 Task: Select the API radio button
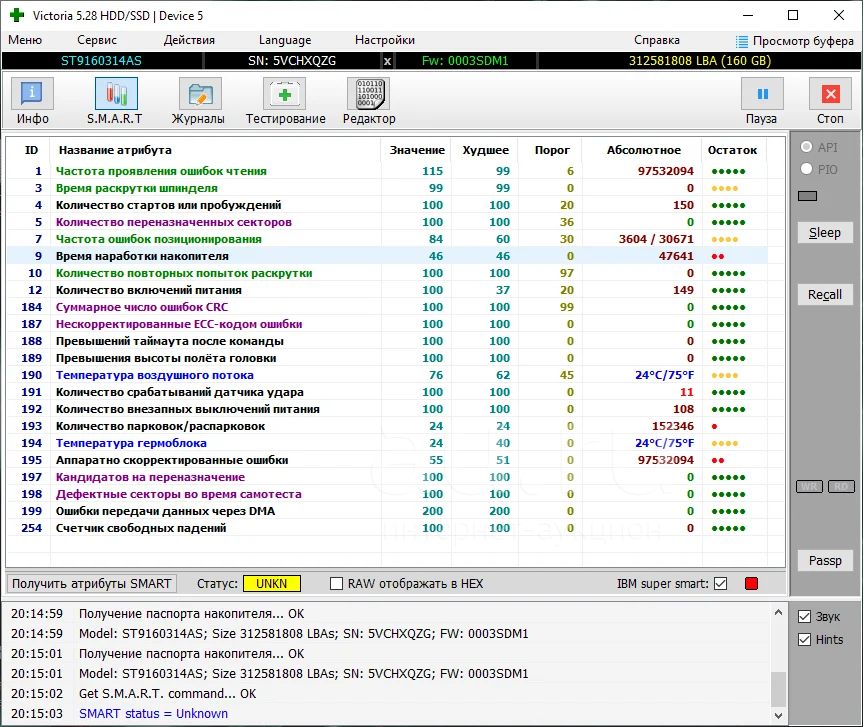(x=806, y=147)
